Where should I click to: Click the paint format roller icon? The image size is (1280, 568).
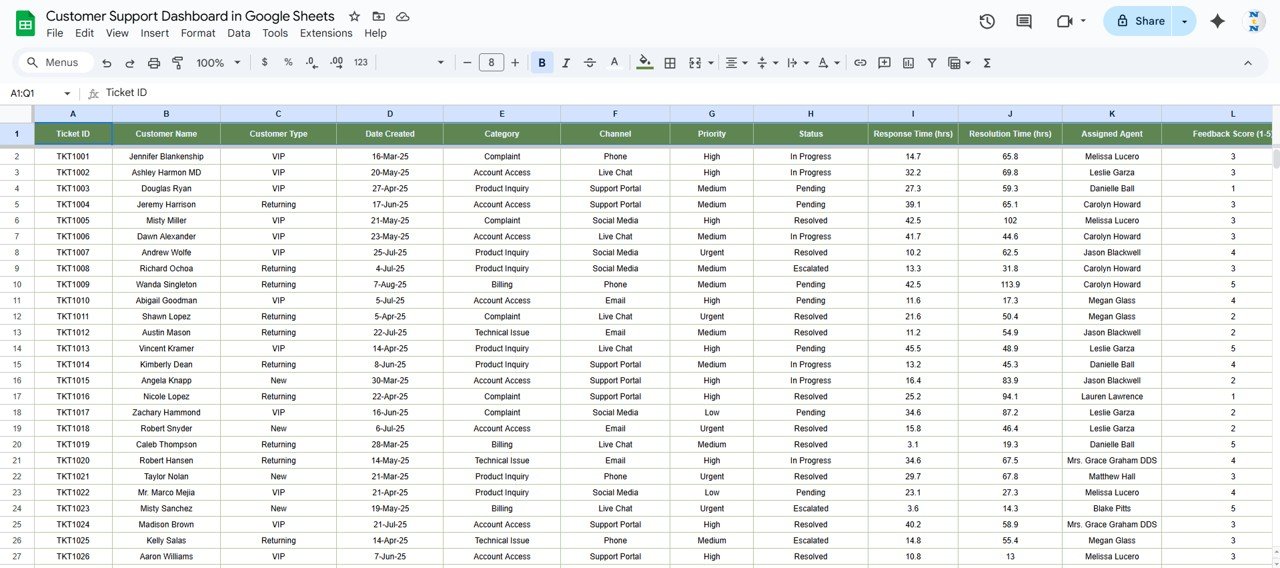click(178, 63)
